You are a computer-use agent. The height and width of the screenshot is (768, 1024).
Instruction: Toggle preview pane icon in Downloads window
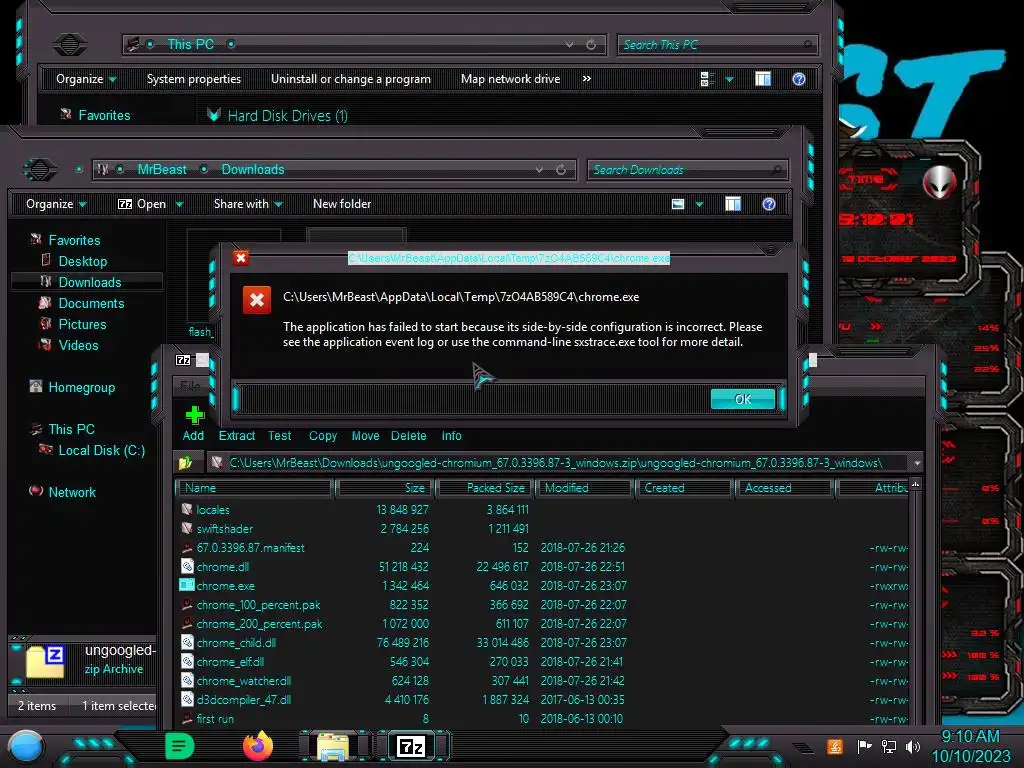point(733,204)
